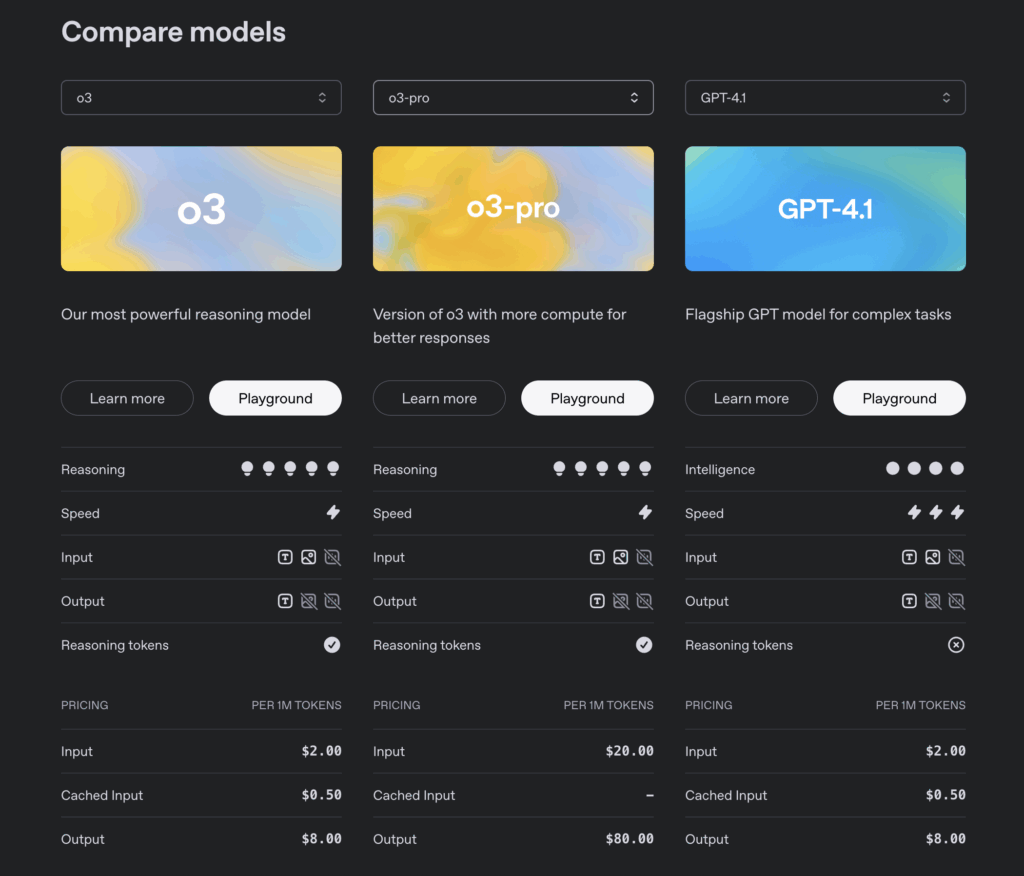Click the "Reasoning" rating label under o3-pro
This screenshot has width=1024, height=876.
pyautogui.click(x=405, y=470)
